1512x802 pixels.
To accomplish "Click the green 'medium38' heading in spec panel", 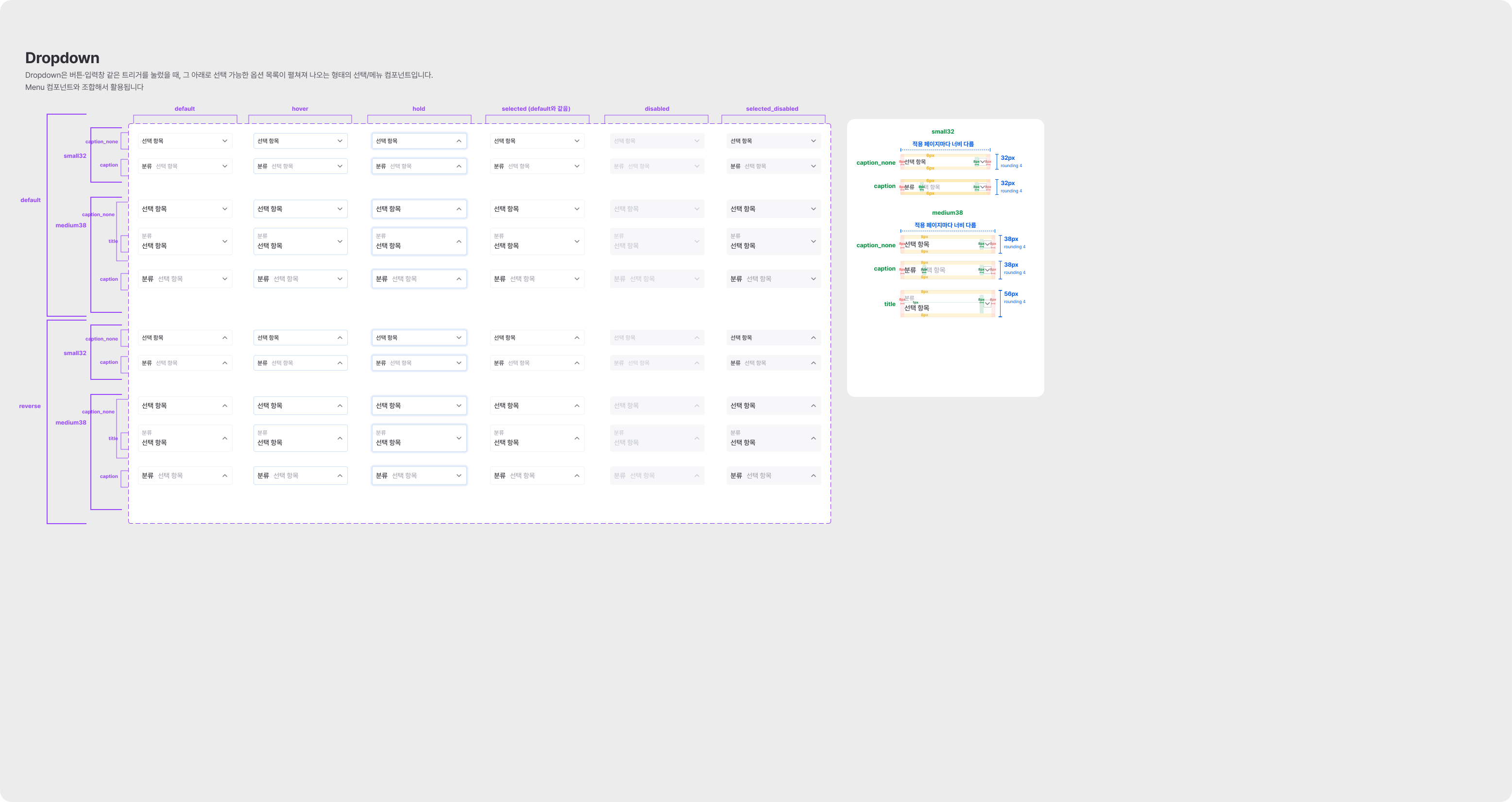I will click(x=947, y=213).
